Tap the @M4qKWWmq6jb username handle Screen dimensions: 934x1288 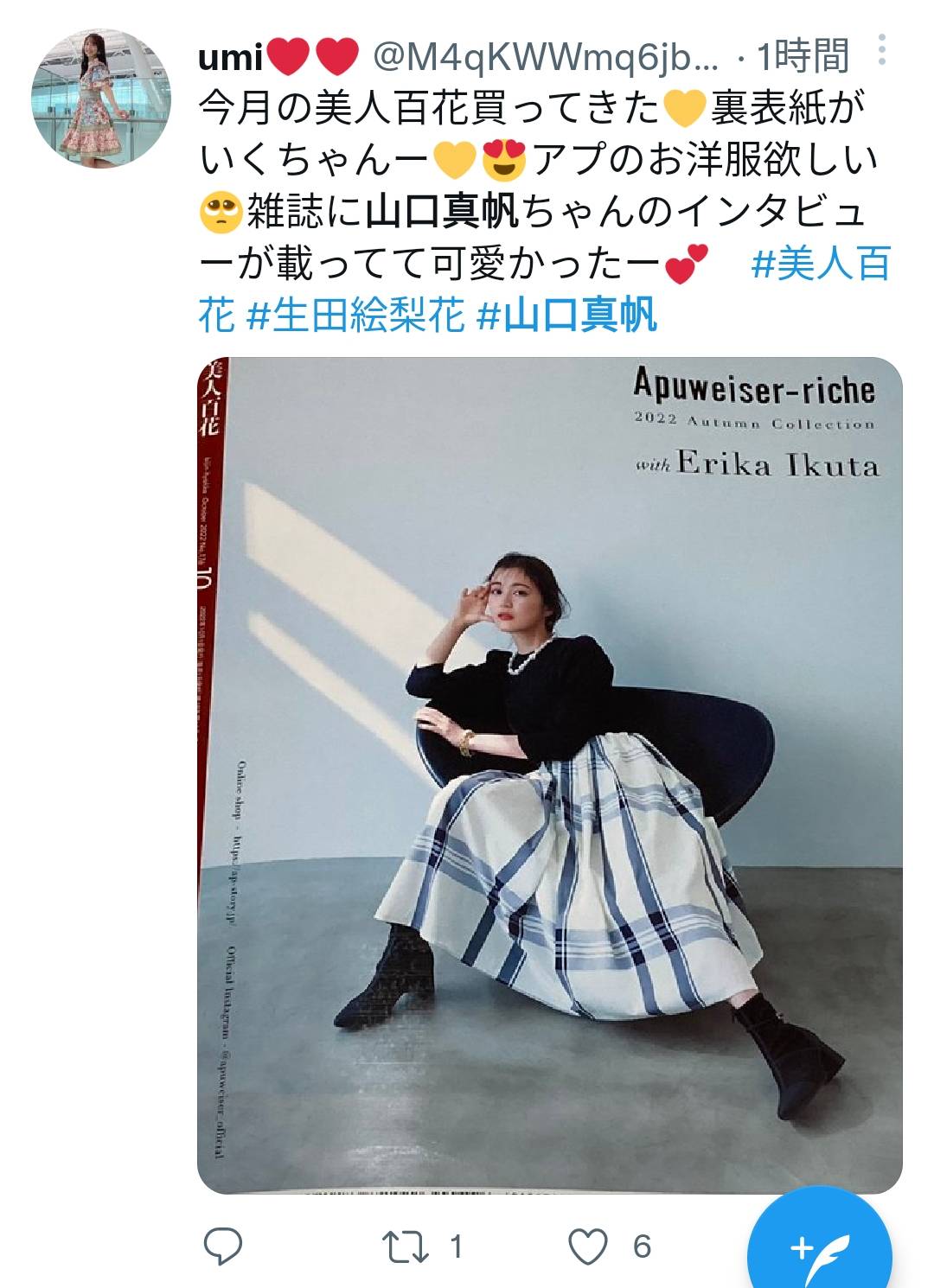pyautogui.click(x=545, y=58)
